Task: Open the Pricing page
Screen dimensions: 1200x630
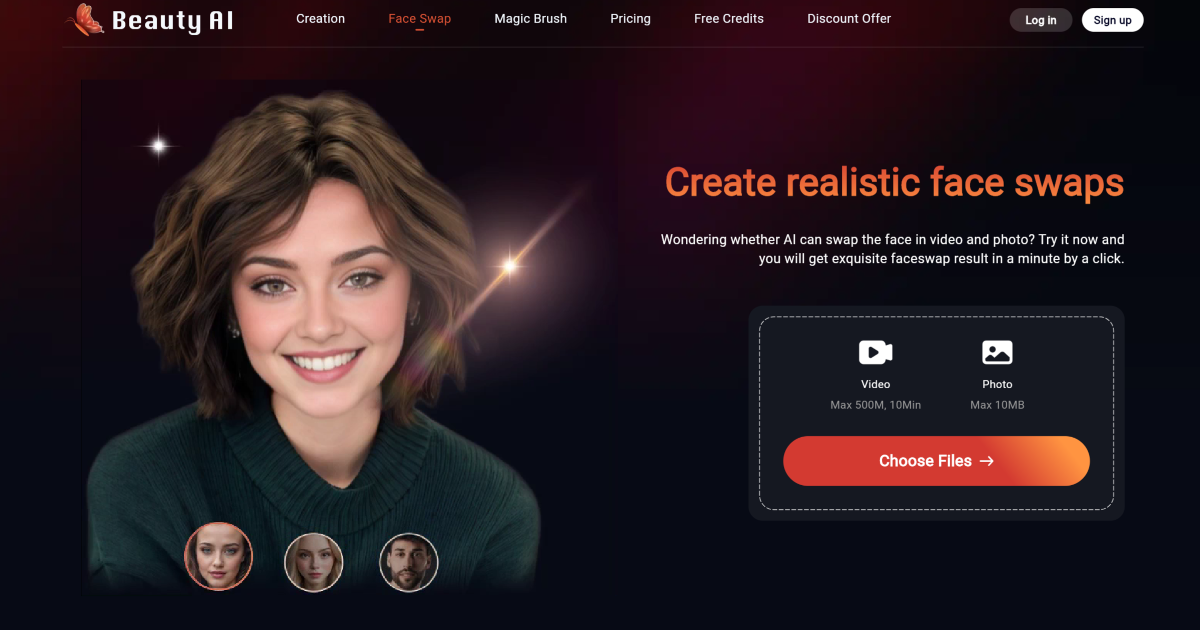Action: coord(630,19)
